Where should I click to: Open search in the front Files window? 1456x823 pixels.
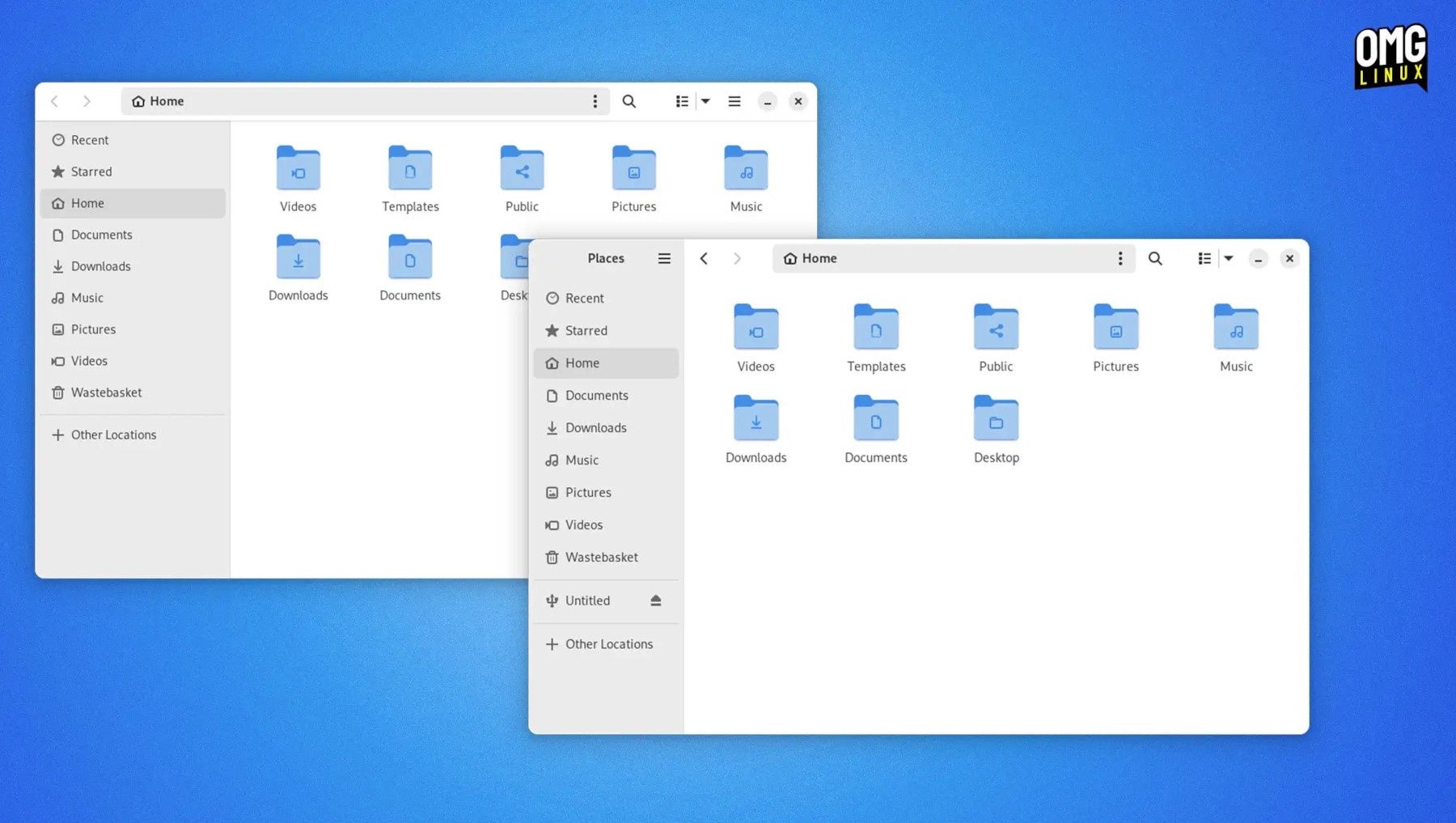pos(1155,258)
